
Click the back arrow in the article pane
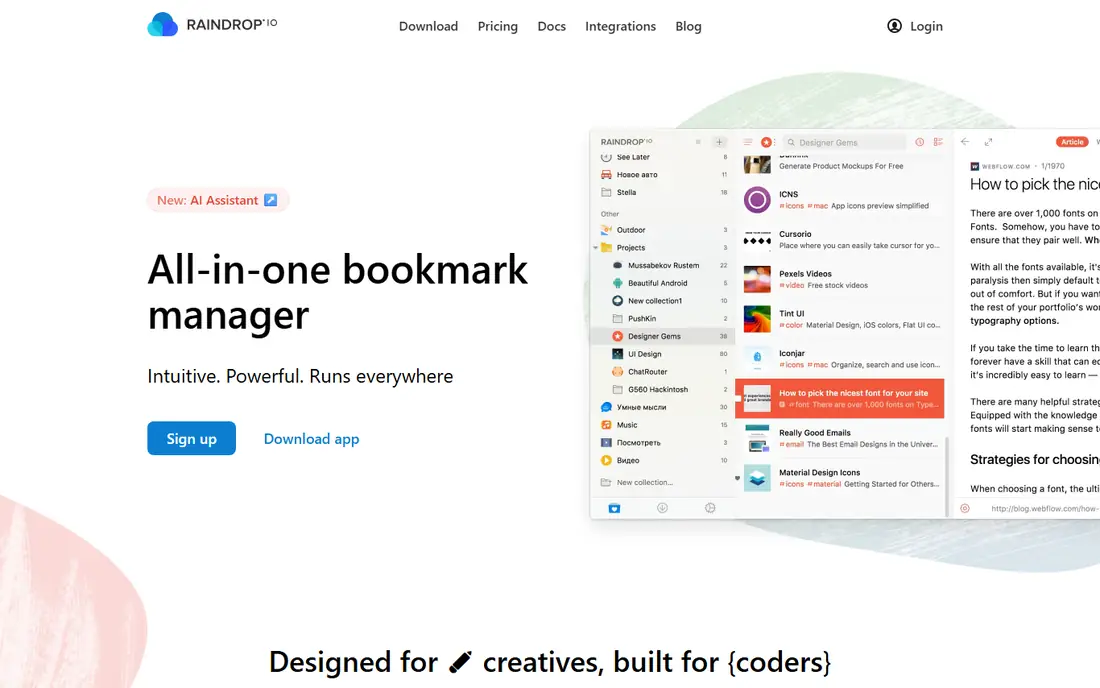pos(965,142)
